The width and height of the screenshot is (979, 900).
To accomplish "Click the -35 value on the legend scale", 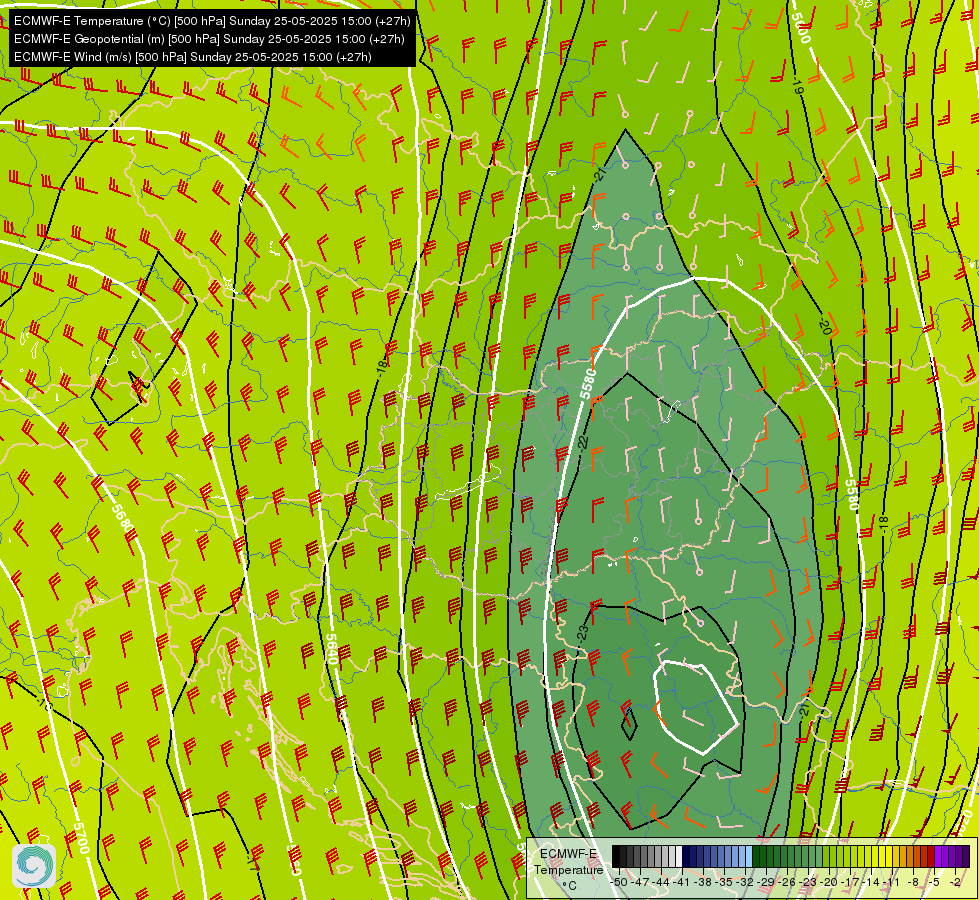I will point(725,882).
